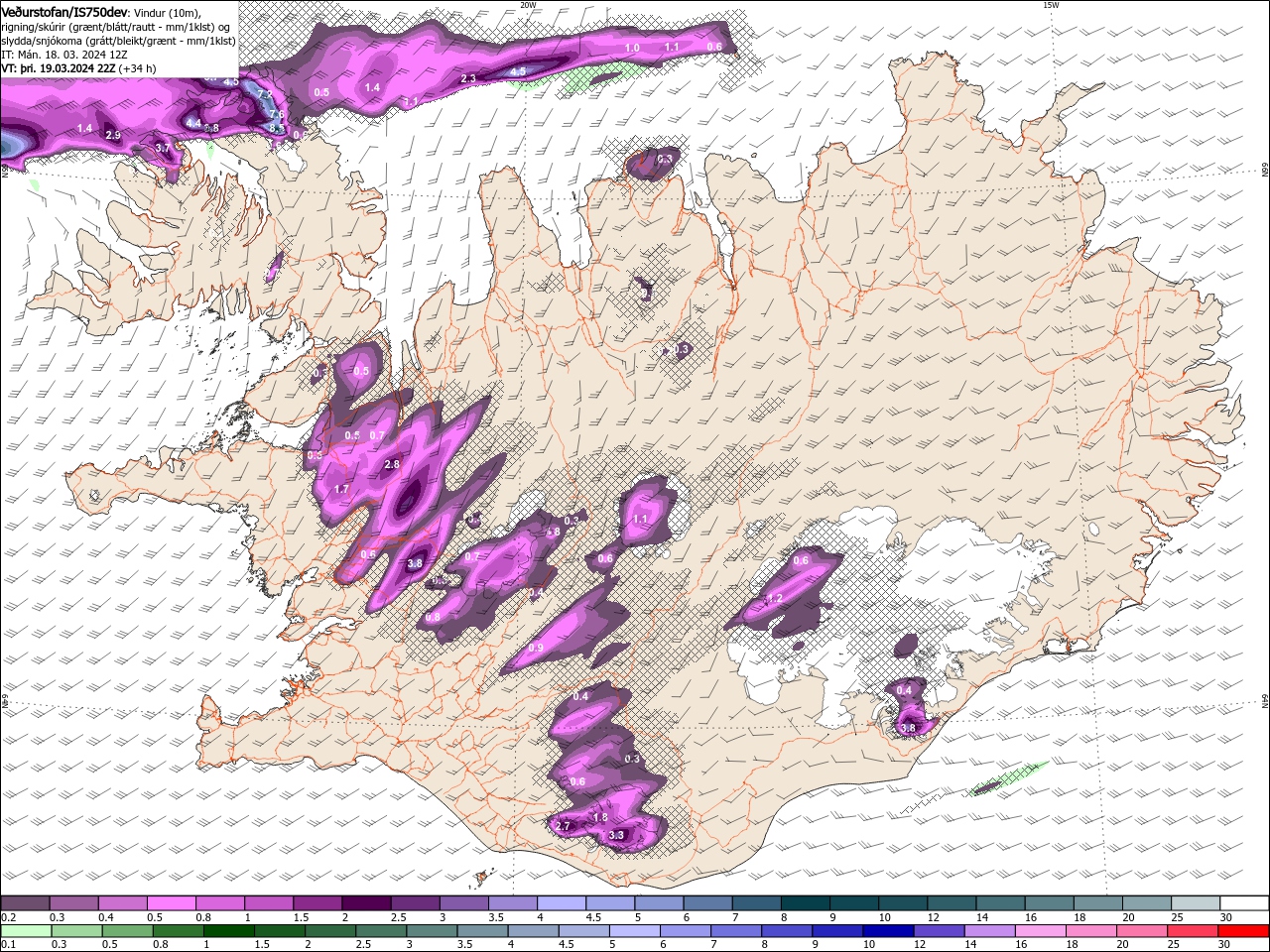Viewport: 1270px width, 952px height.
Task: Click the 1.0 value in the northern band
Action: pos(632,48)
